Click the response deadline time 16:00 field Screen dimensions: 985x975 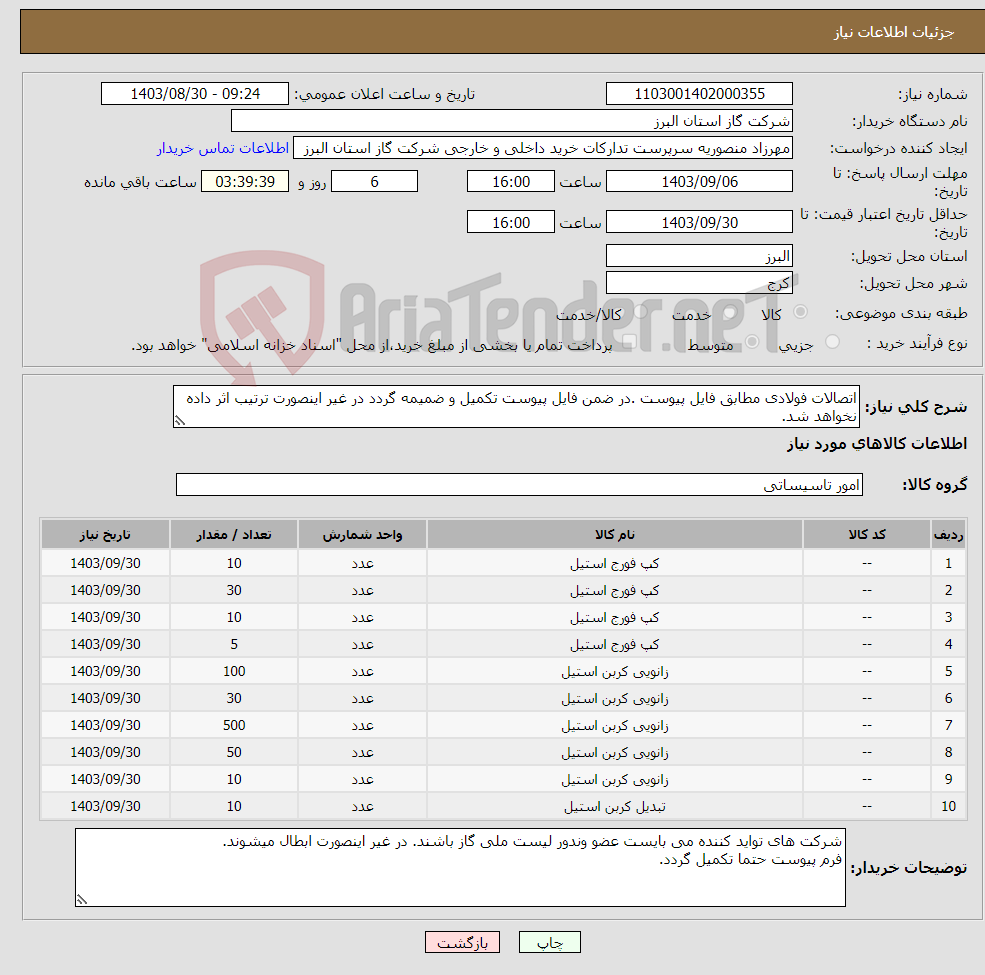click(x=511, y=182)
